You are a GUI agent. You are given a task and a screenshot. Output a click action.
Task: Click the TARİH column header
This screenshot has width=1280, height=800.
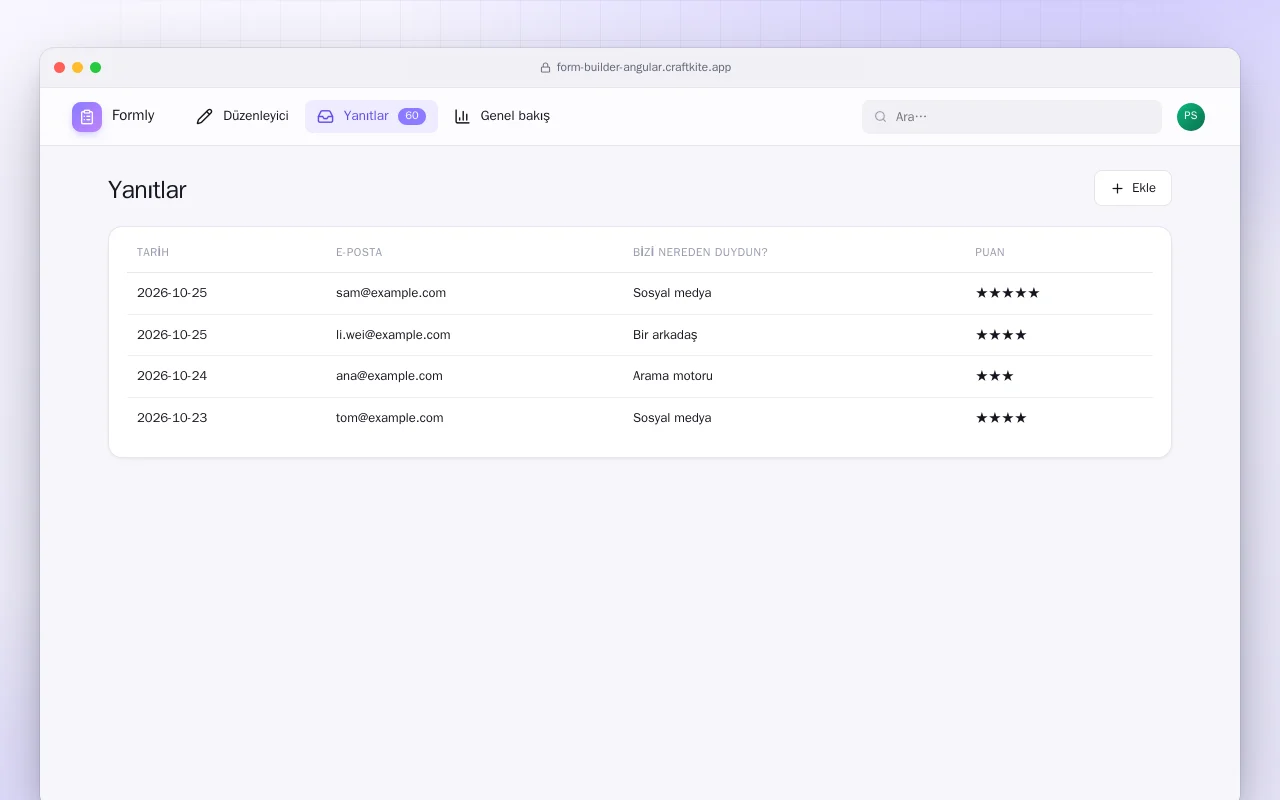pos(153,252)
